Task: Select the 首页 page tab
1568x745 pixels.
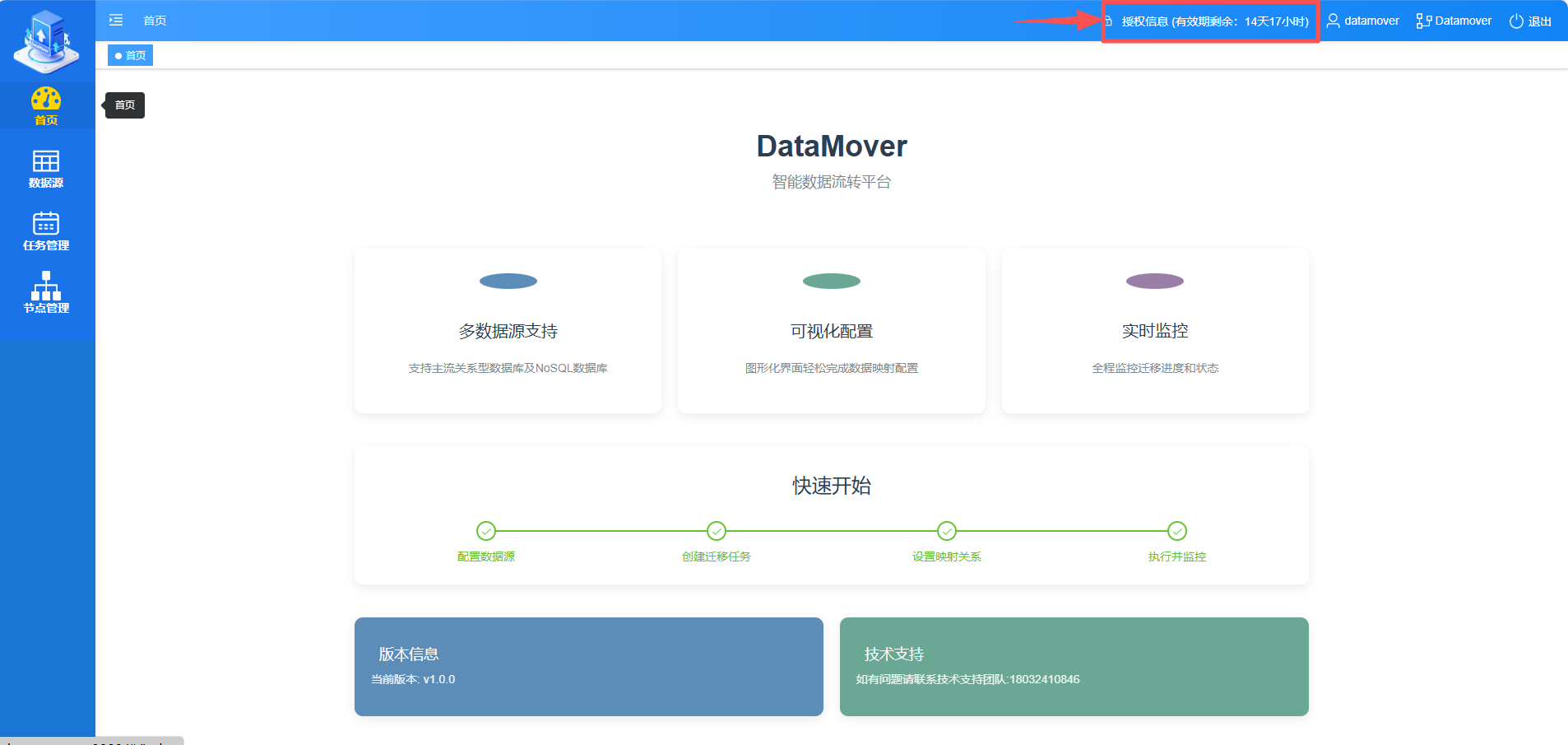Action: 131,56
